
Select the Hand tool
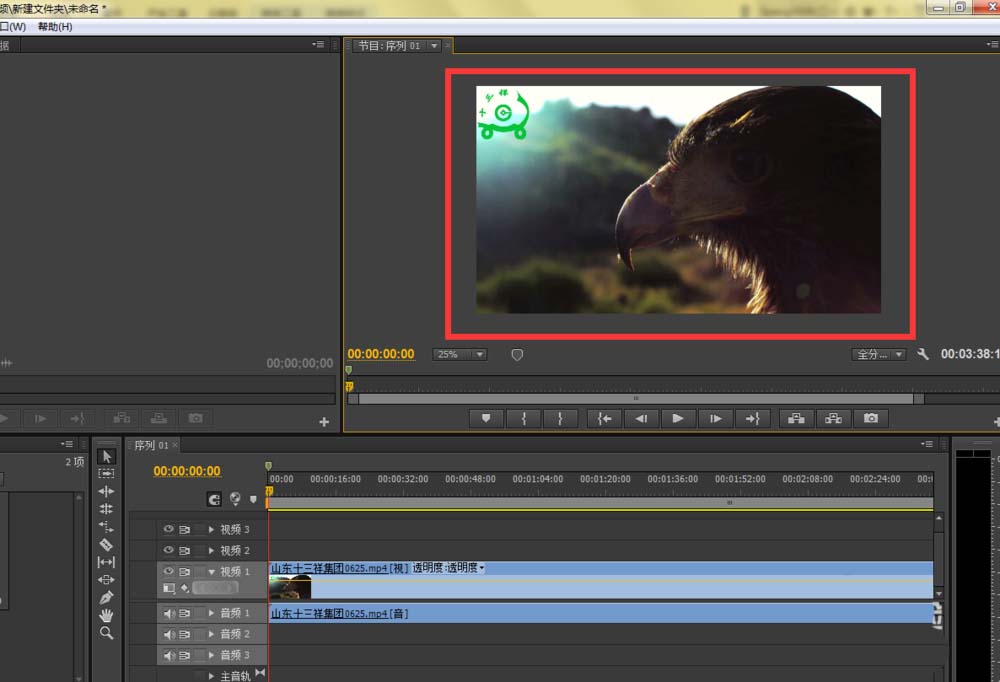[x=106, y=616]
